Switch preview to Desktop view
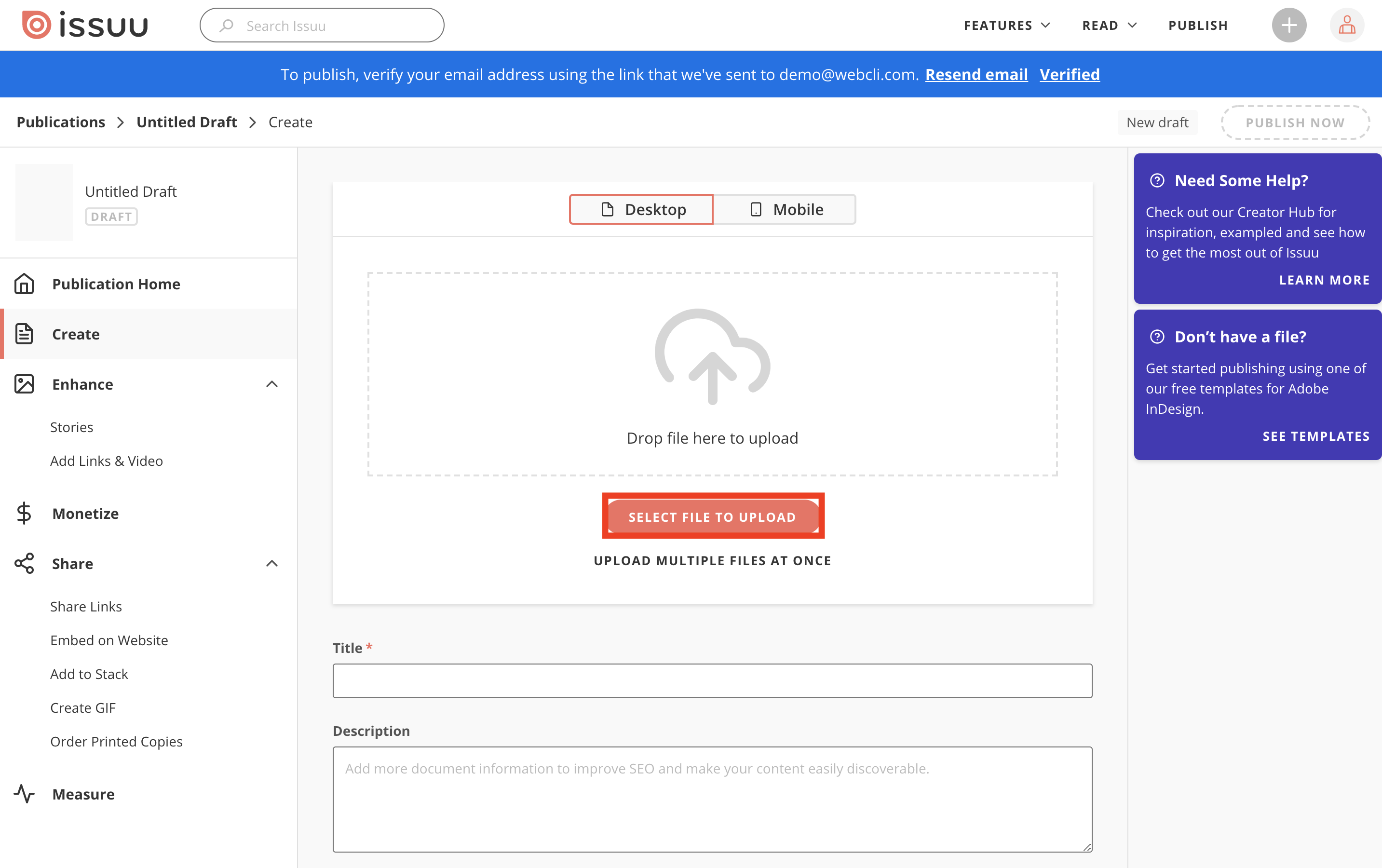Image resolution: width=1382 pixels, height=868 pixels. pyautogui.click(x=641, y=210)
